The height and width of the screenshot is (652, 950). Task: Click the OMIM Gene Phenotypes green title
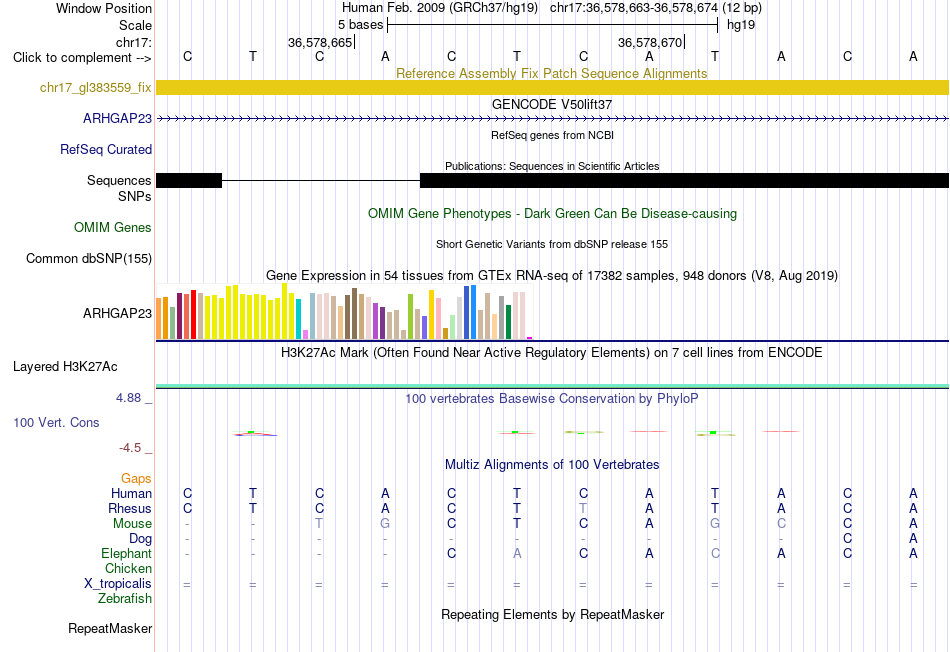point(552,213)
